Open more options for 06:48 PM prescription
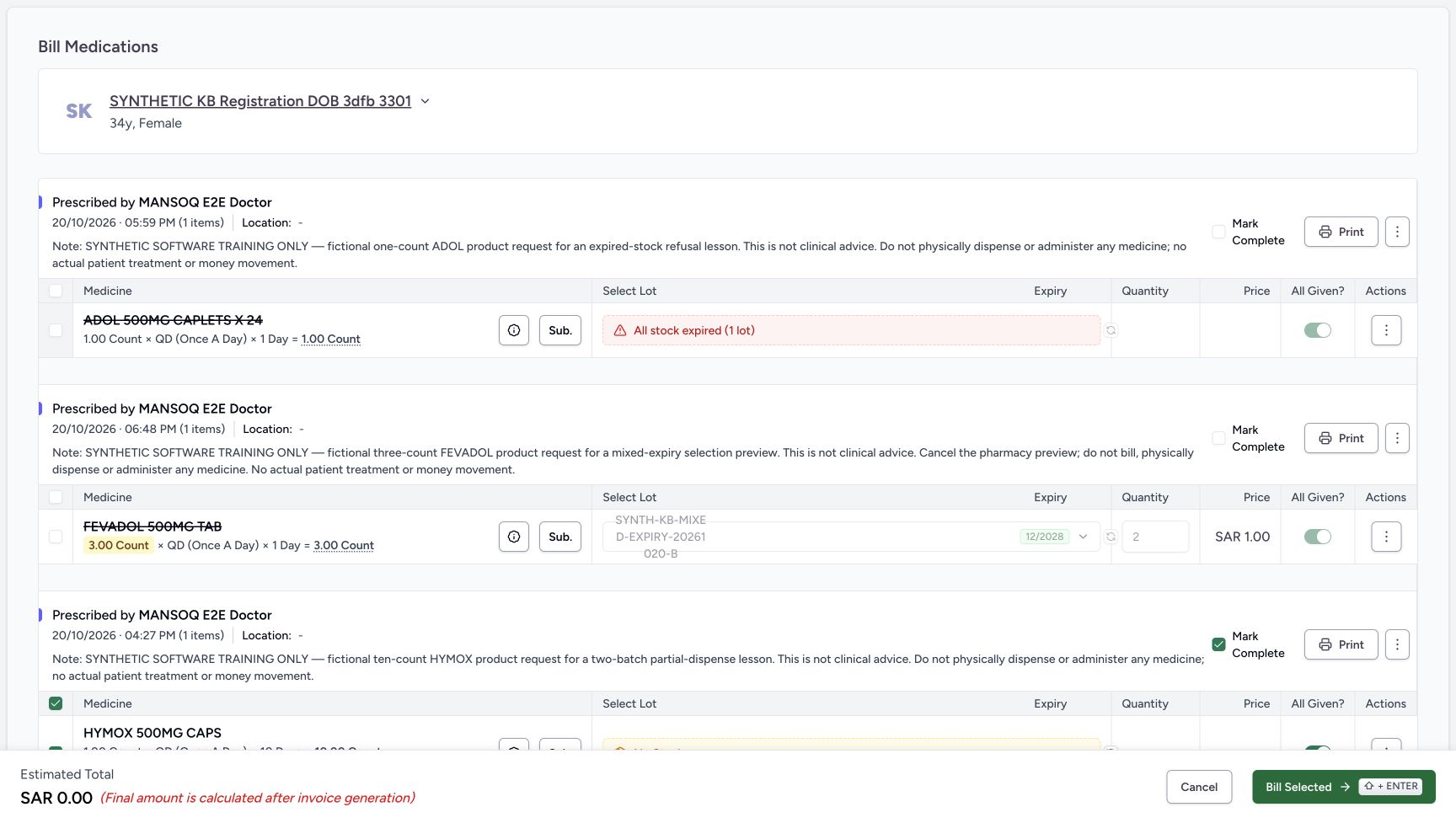Image resolution: width=1456 pixels, height=823 pixels. pyautogui.click(x=1397, y=438)
